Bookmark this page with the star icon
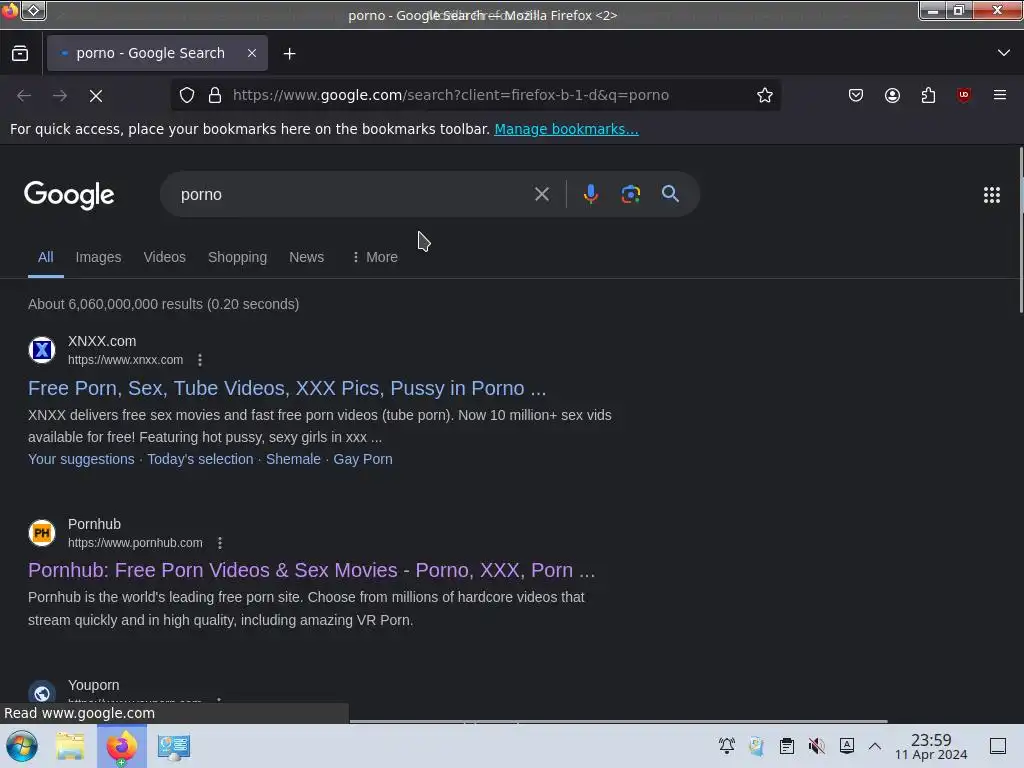The height and width of the screenshot is (768, 1024). tap(765, 95)
